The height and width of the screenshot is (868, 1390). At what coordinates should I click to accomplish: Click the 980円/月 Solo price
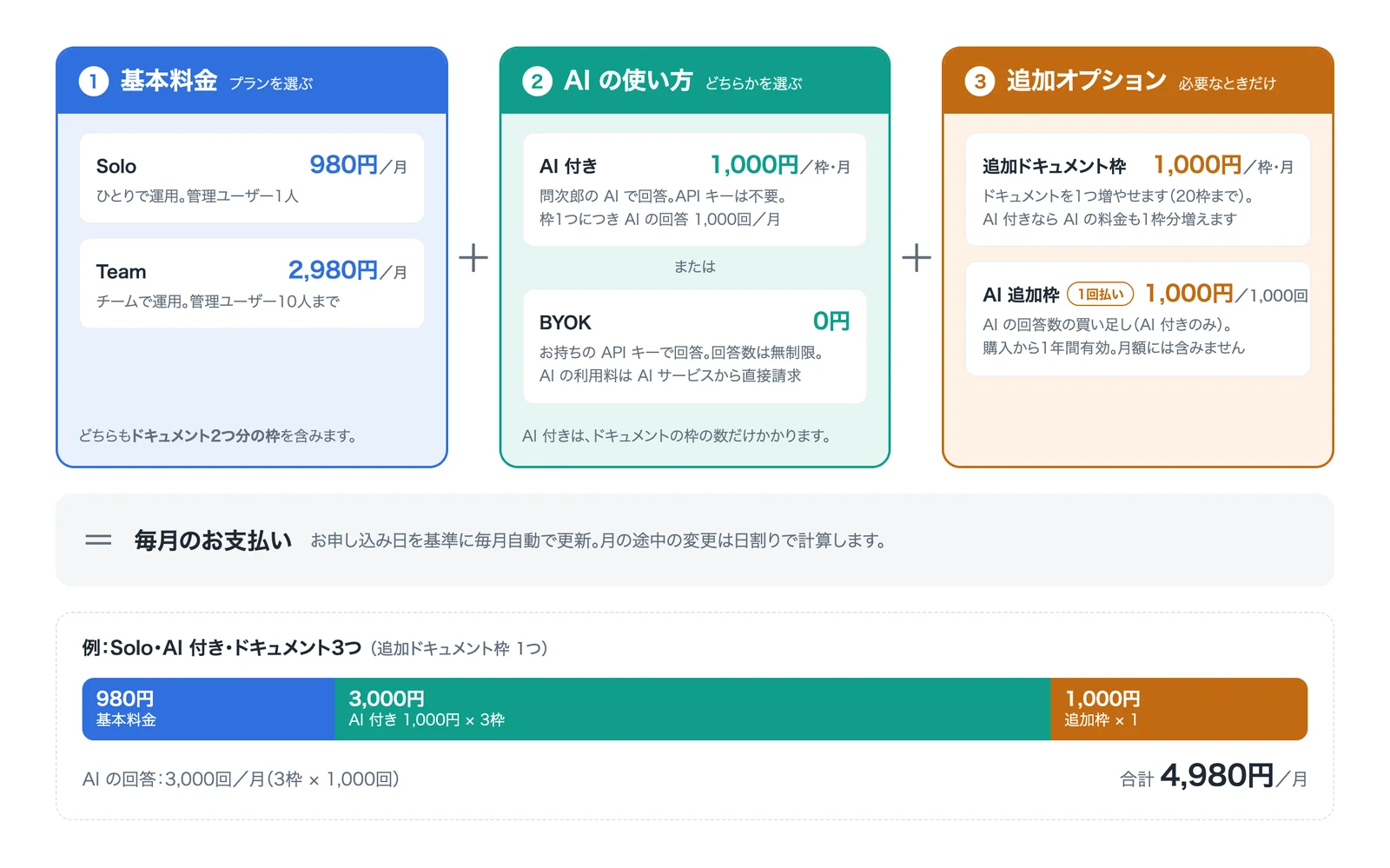pyautogui.click(x=359, y=165)
